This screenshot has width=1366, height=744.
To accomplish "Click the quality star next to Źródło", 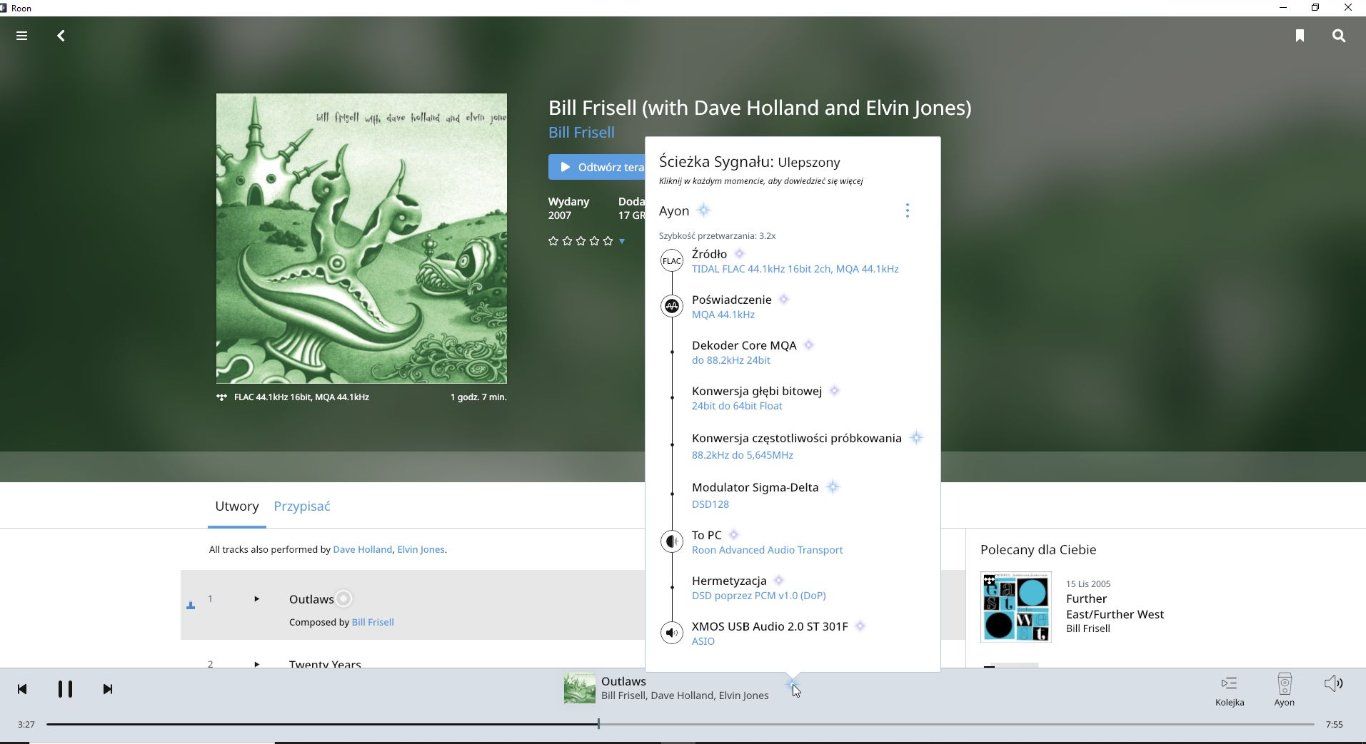I will click(x=740, y=254).
